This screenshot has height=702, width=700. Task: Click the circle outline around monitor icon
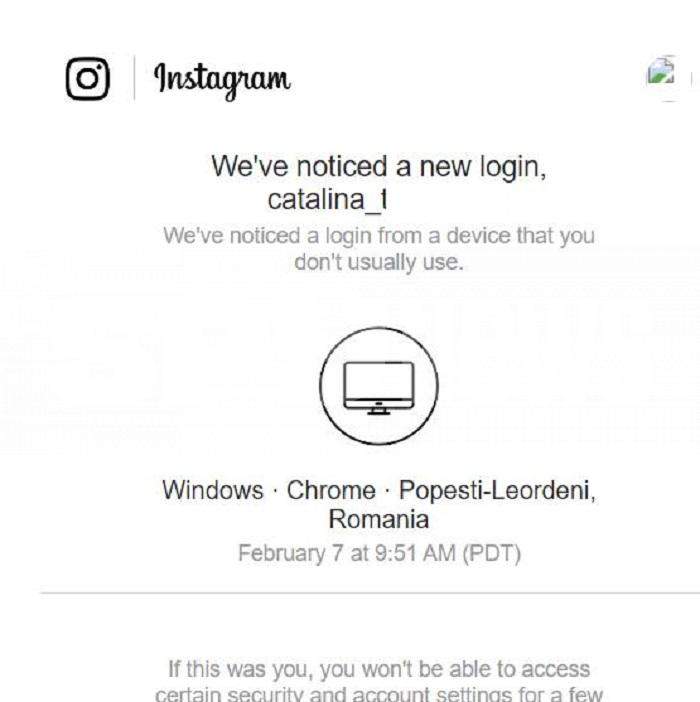322,387
